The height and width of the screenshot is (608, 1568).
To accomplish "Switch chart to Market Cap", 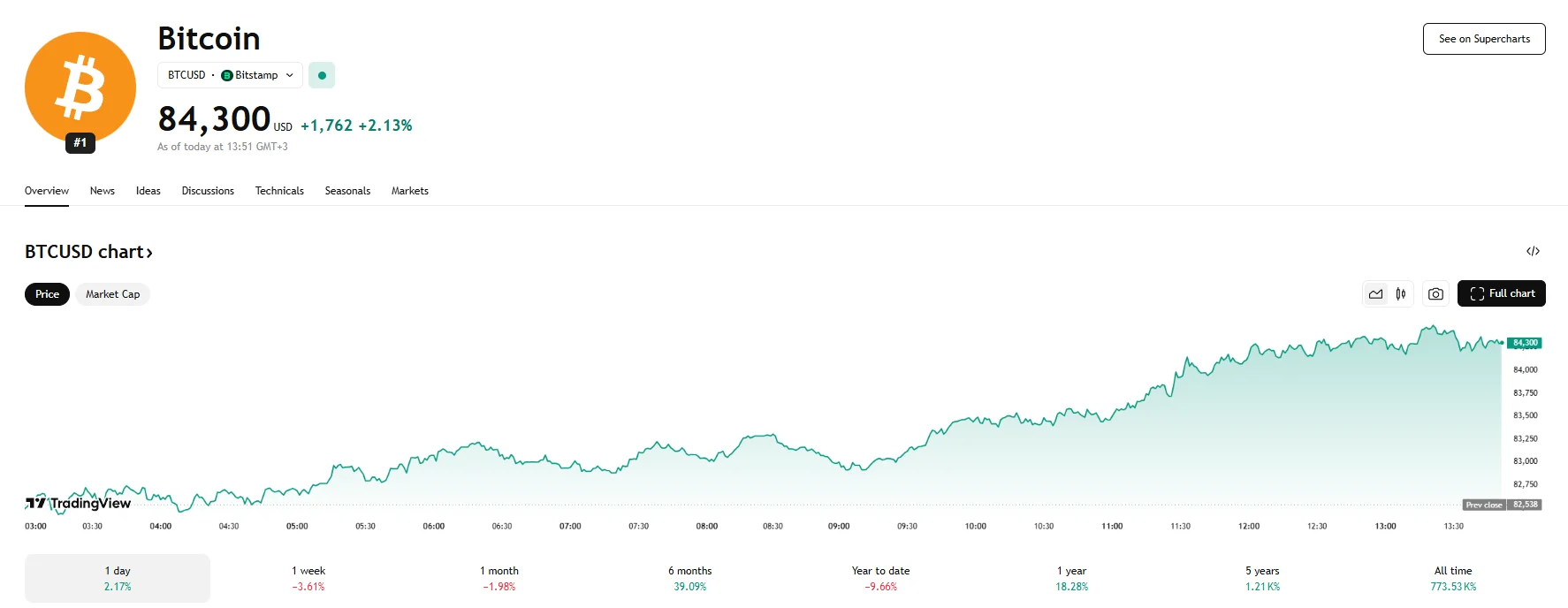I will (x=112, y=294).
